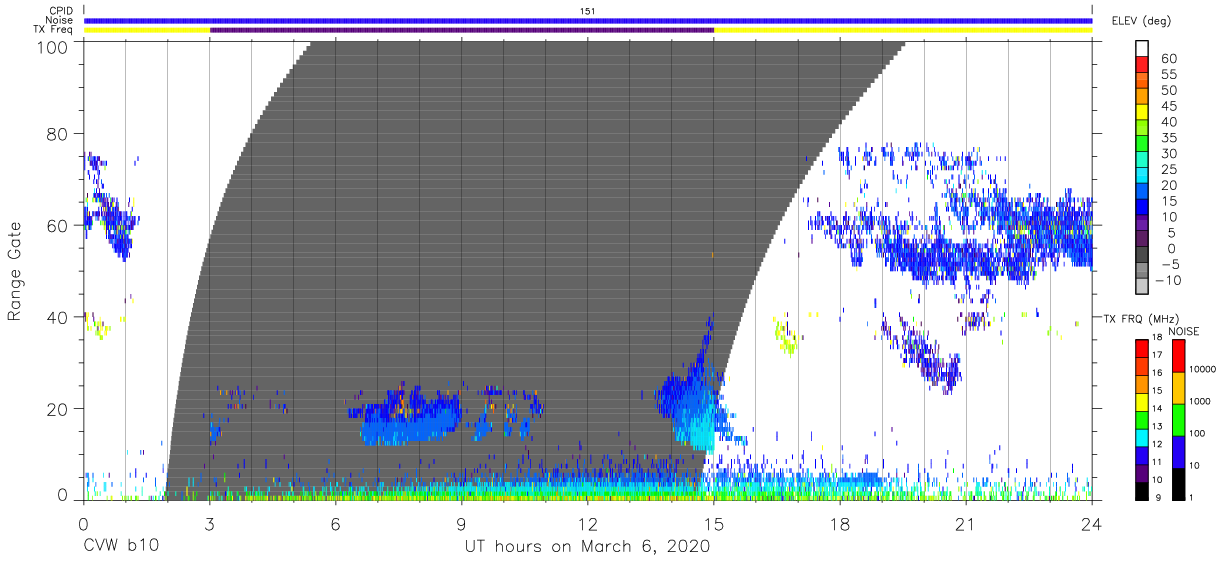Screen dimensions: 1228x567
Task: Select the black 1–10 NOISE colorbar swatch
Action: pos(1177,483)
